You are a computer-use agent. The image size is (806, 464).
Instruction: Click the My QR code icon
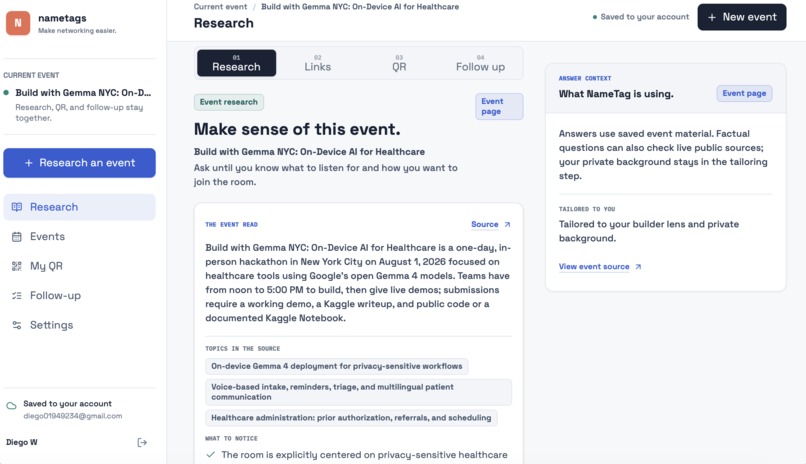point(17,266)
